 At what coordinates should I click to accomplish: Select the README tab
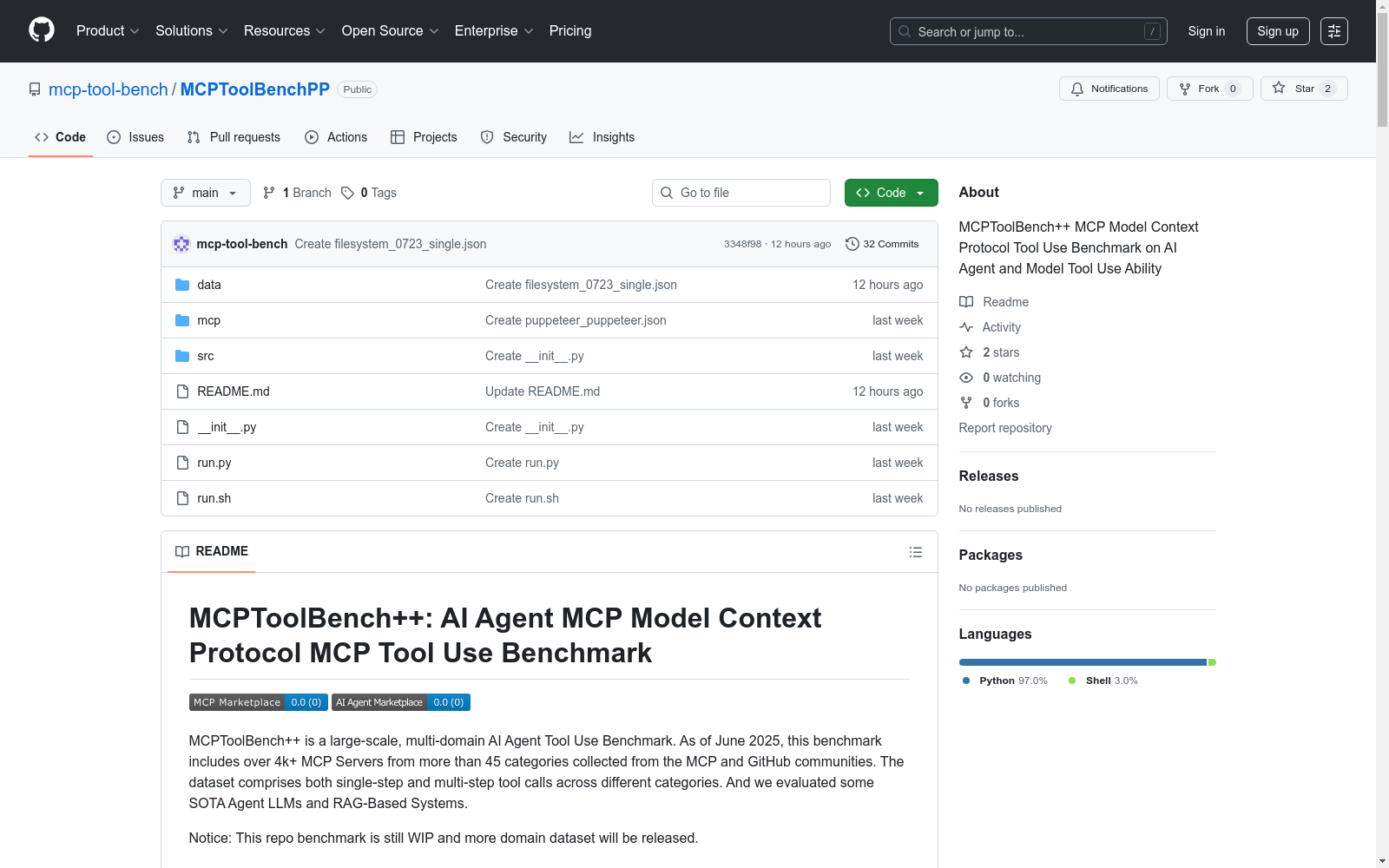212,551
